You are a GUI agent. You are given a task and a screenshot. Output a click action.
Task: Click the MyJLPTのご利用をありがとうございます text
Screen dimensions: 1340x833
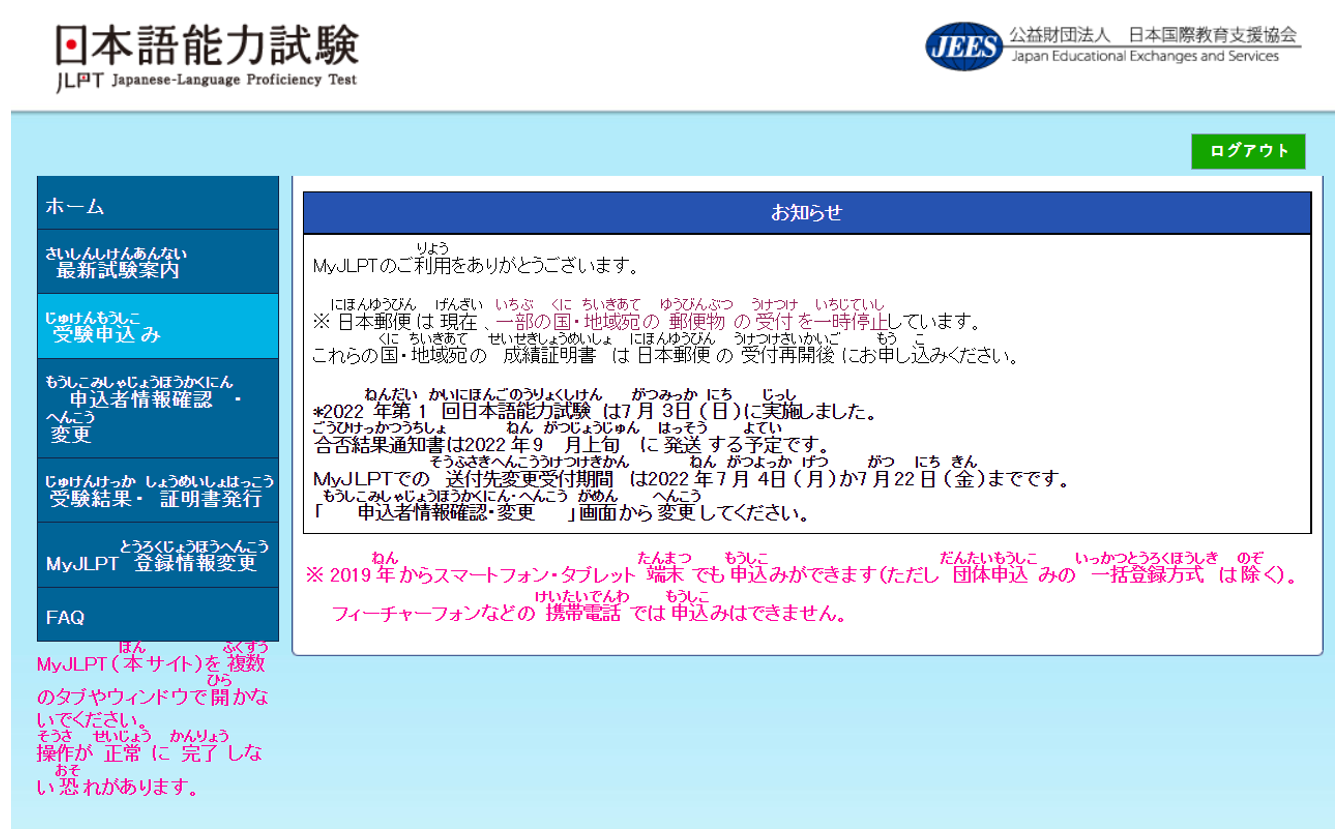pos(476,259)
